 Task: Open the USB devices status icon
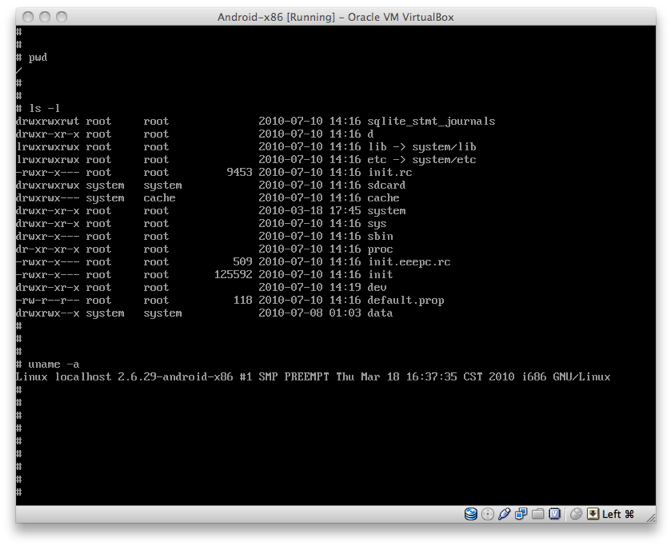pyautogui.click(x=504, y=514)
